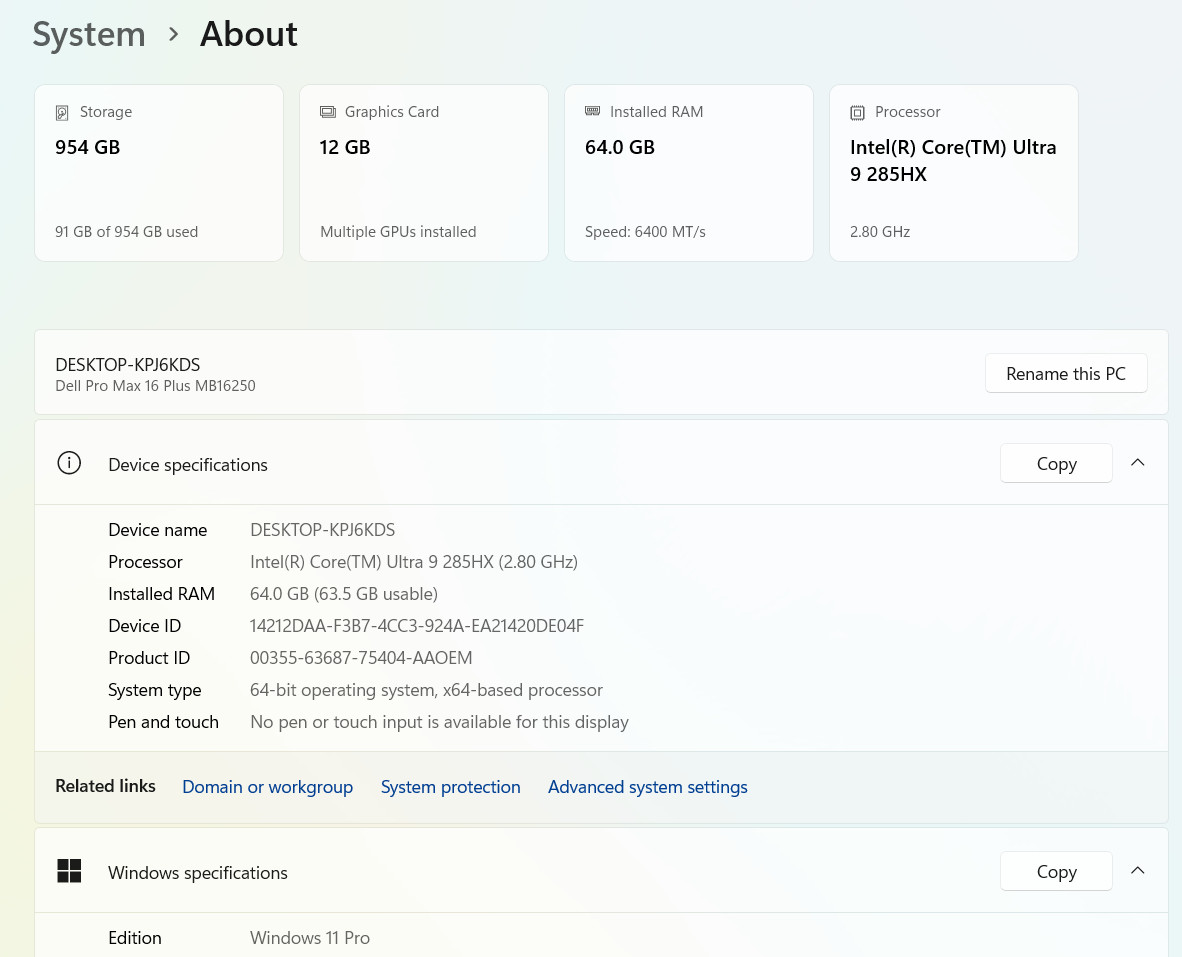Screen dimensions: 1182x957
Task: Click the Installed RAM memory icon
Action: click(x=593, y=112)
